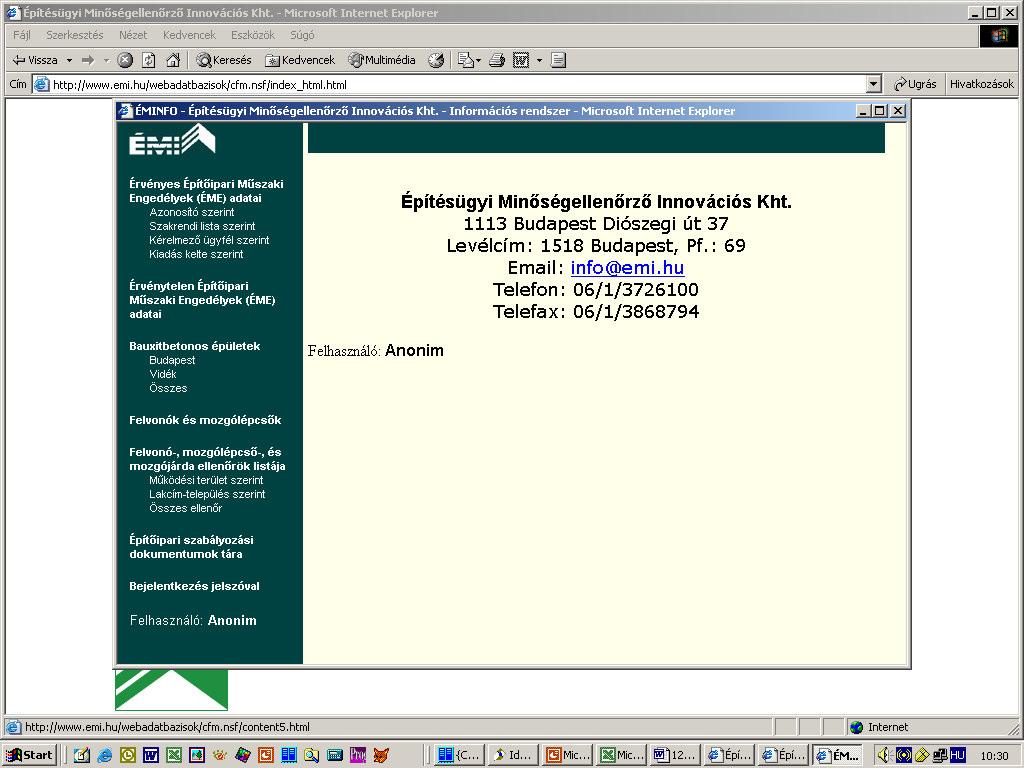Open the Eszközök menu
Screen dimensions: 1024x768
tap(253, 35)
